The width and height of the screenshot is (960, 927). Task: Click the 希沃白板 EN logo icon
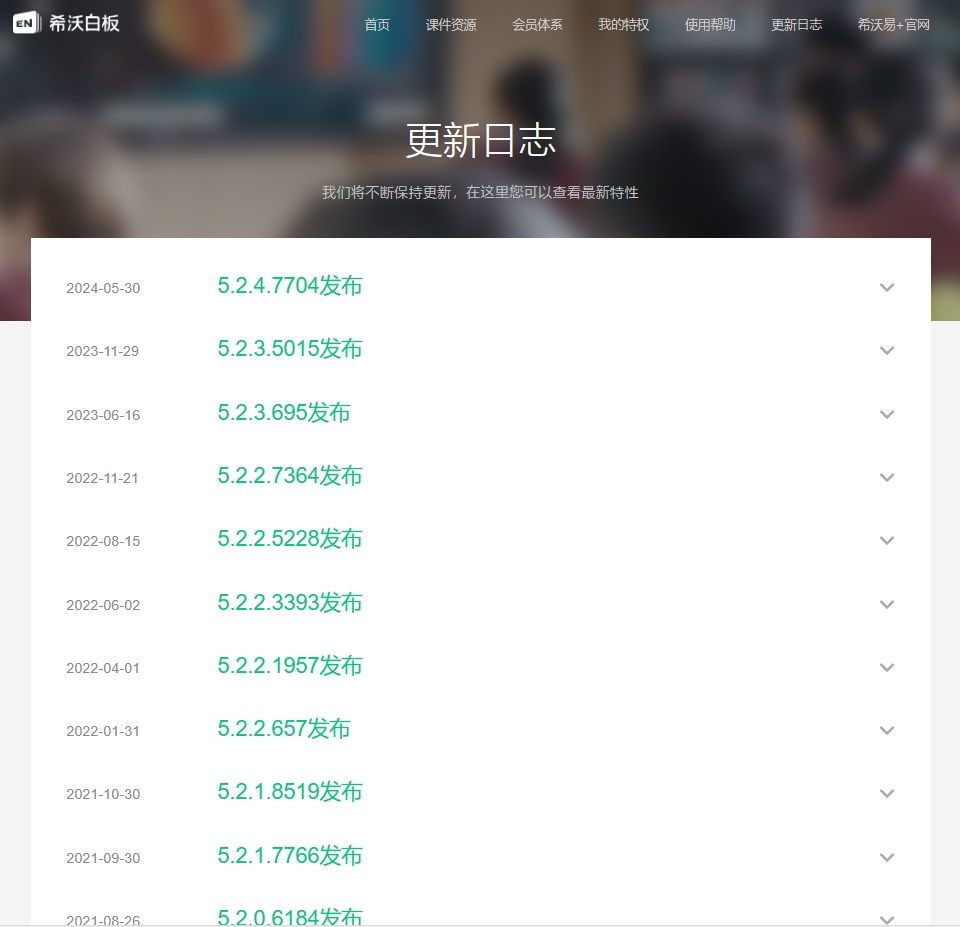click(28, 23)
